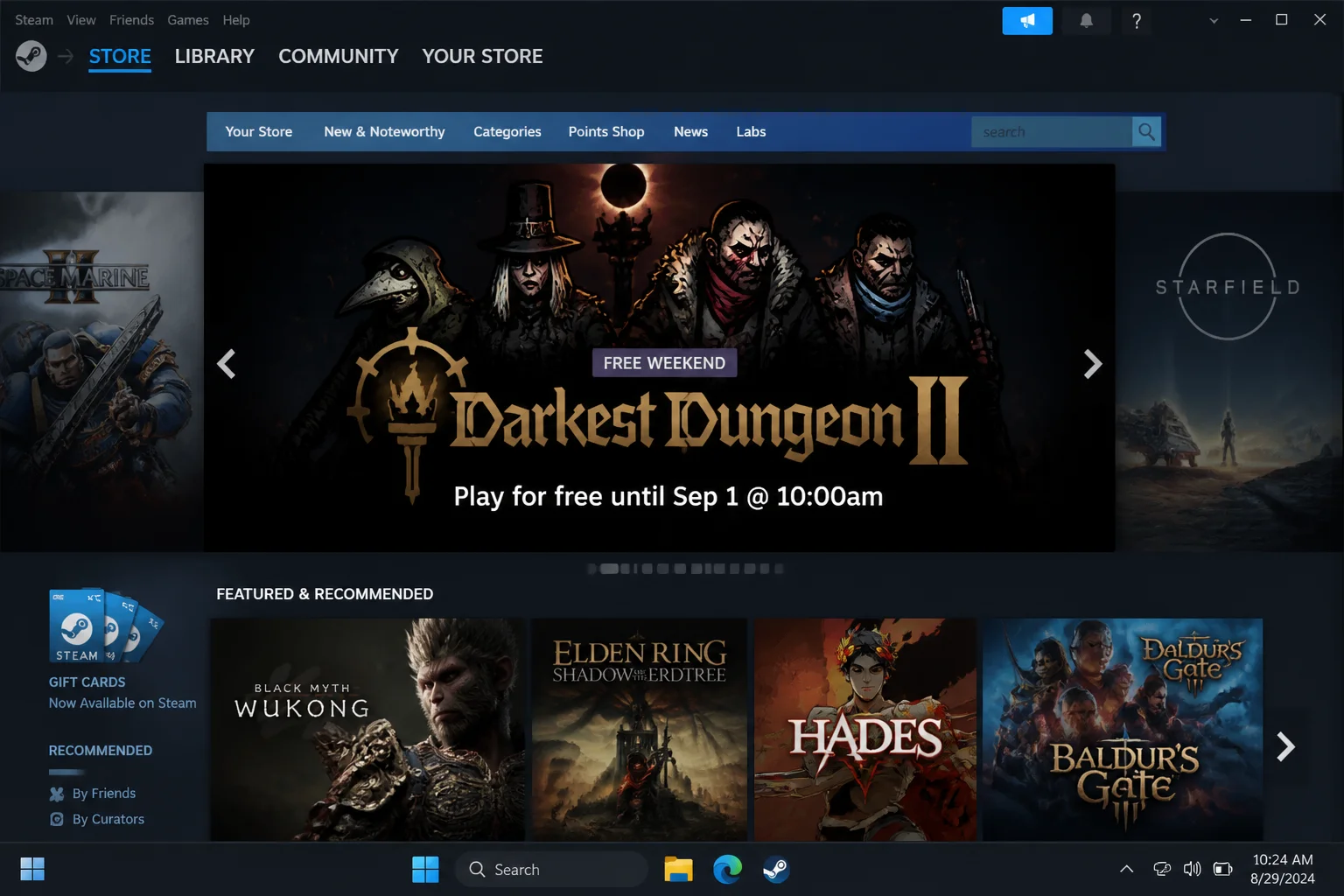The width and height of the screenshot is (1344, 896).
Task: Expand the New & Noteworthy dropdown
Action: tap(384, 131)
